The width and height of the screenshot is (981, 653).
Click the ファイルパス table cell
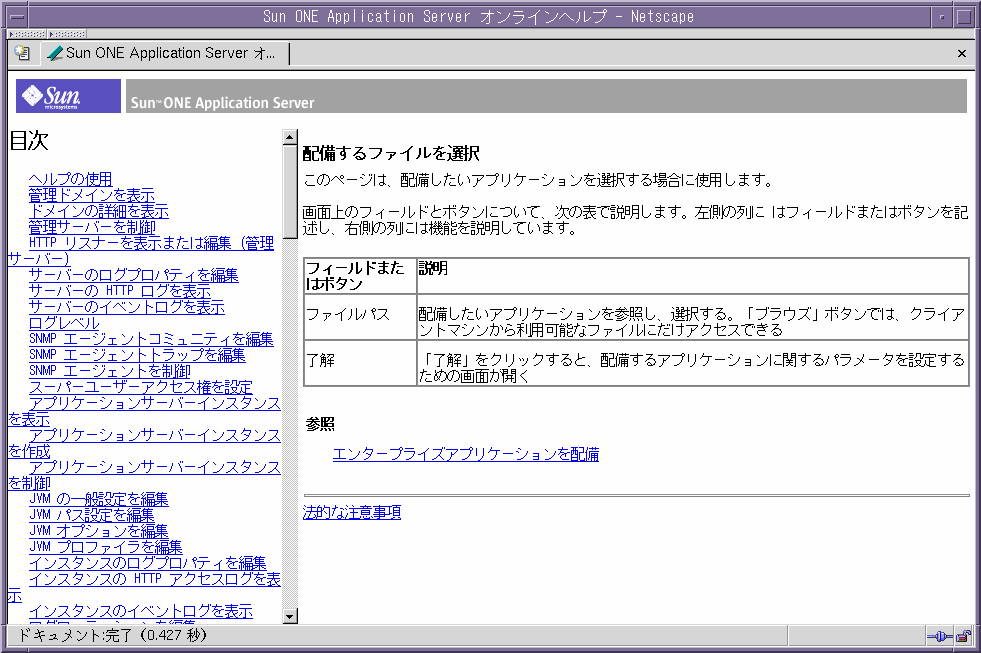pyautogui.click(x=360, y=317)
